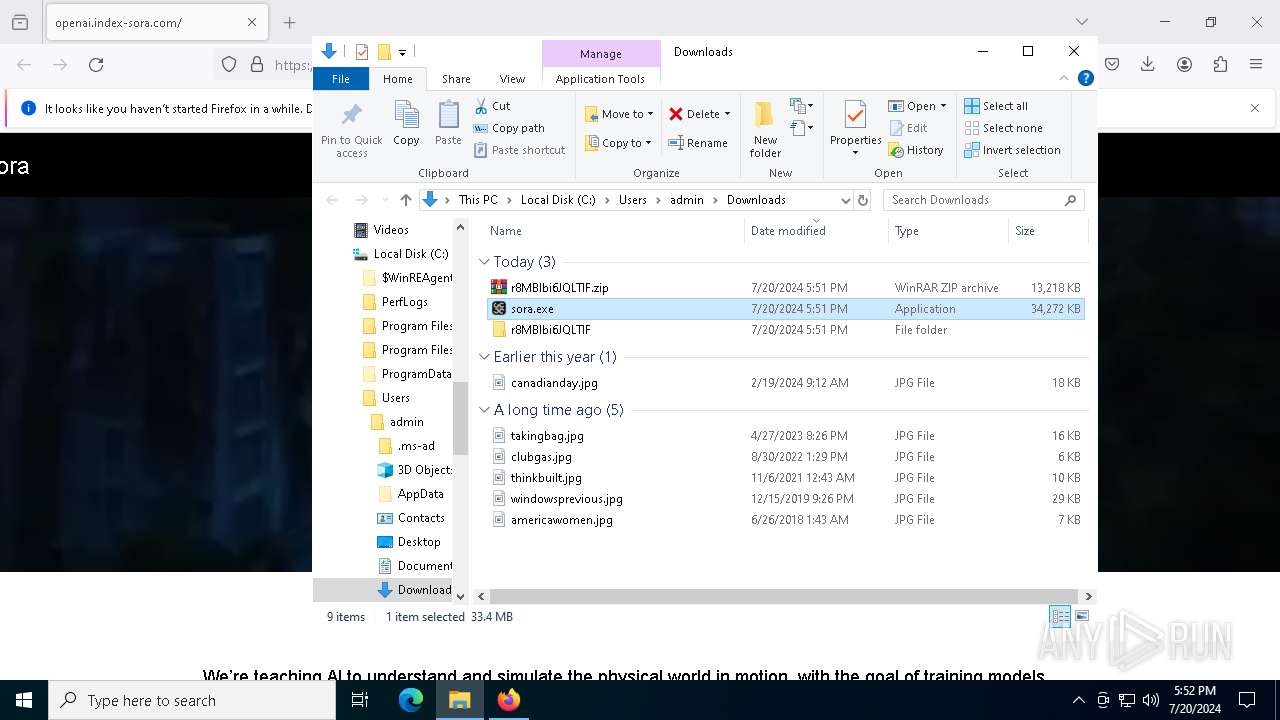Select windowsprevious.jpg file
Viewport: 1280px width, 720px height.
click(x=786, y=499)
